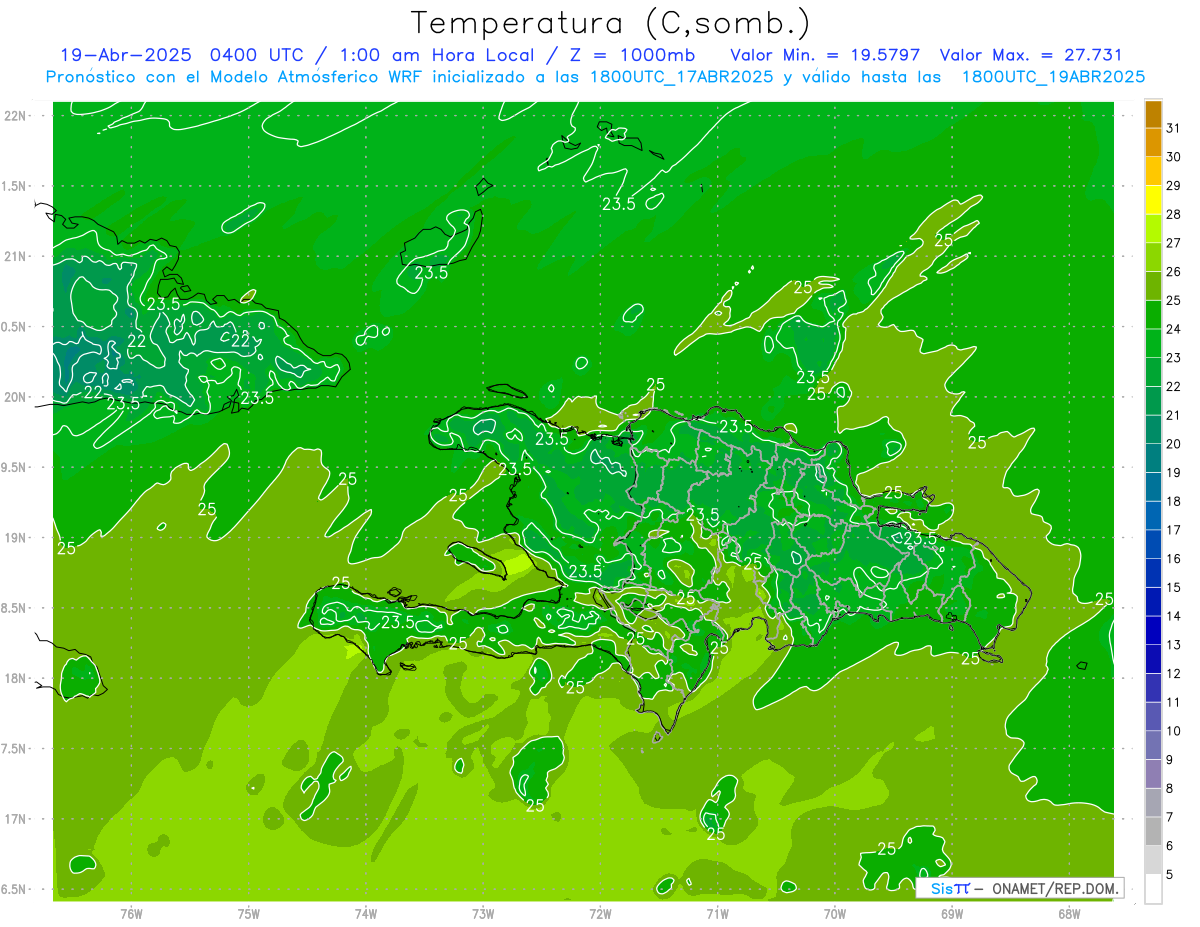1200x927 pixels.
Task: Click the '21N' latitude axis label
Action: (x=15, y=256)
